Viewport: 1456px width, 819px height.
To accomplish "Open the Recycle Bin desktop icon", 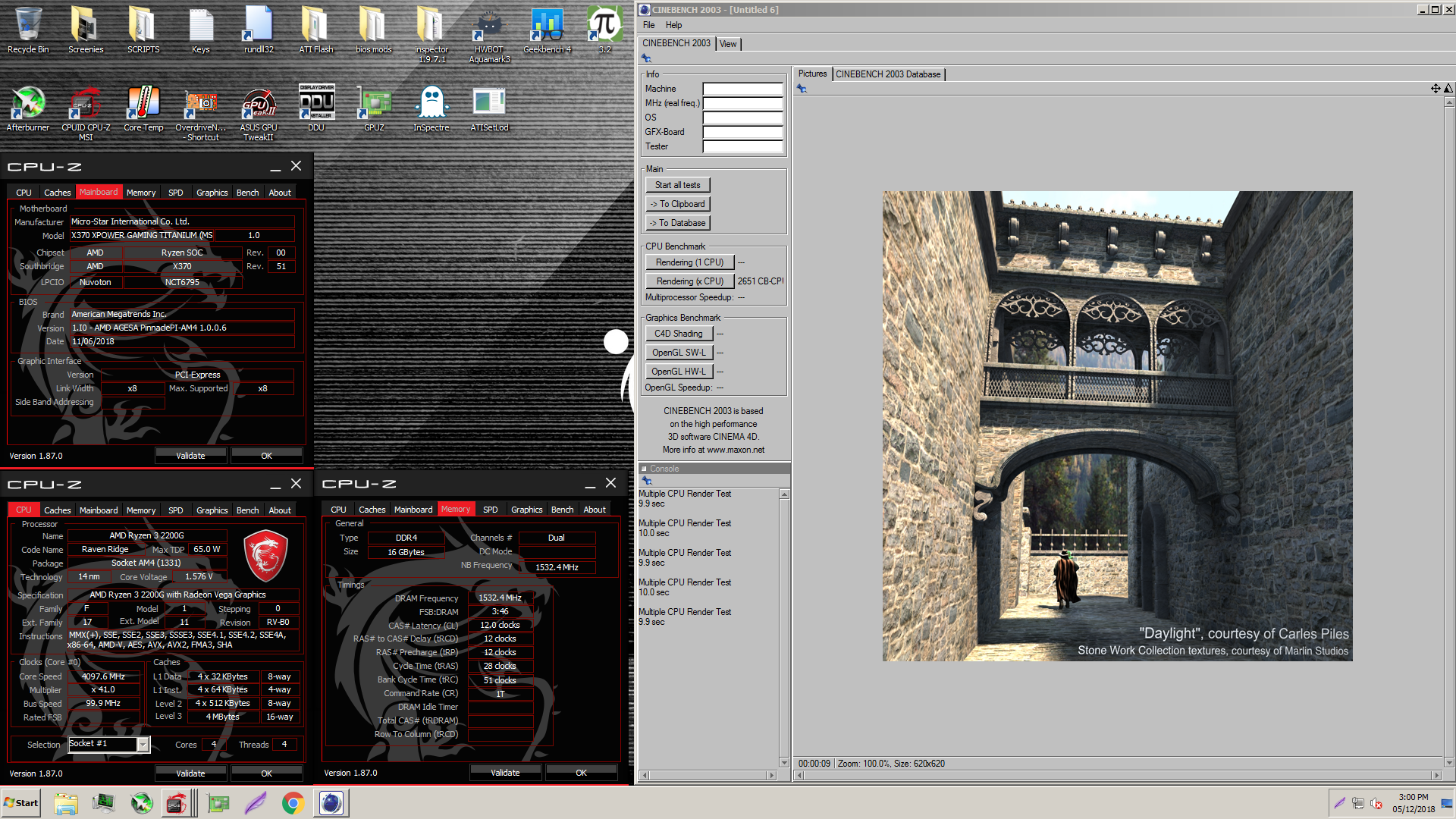I will pyautogui.click(x=28, y=29).
